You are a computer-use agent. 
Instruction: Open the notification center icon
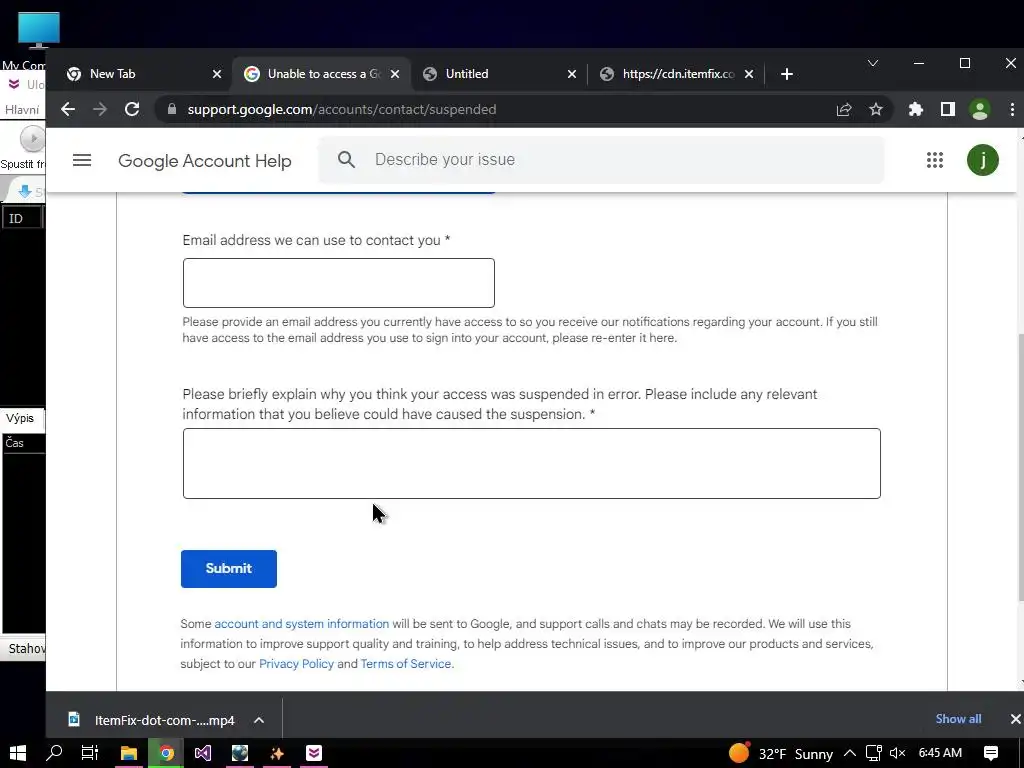991,753
